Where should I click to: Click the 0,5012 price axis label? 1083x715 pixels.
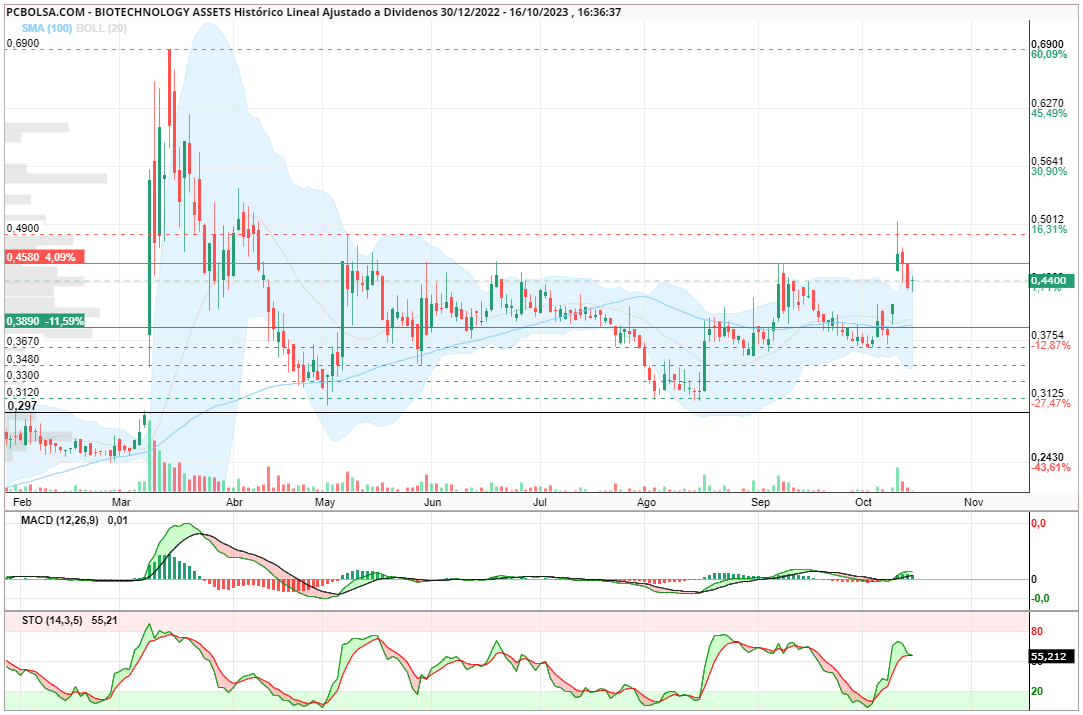1048,219
